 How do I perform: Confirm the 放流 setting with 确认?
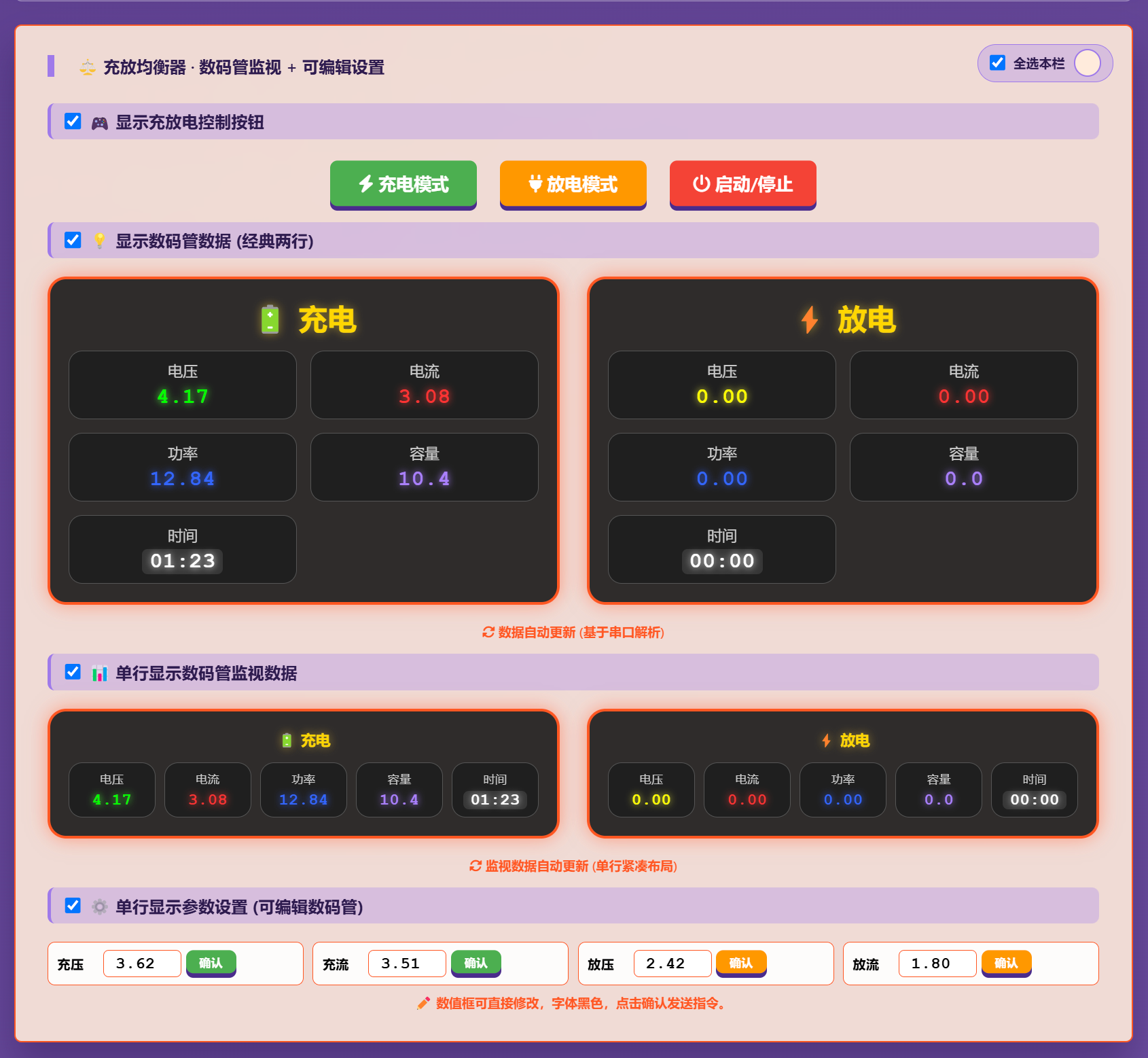point(1006,963)
